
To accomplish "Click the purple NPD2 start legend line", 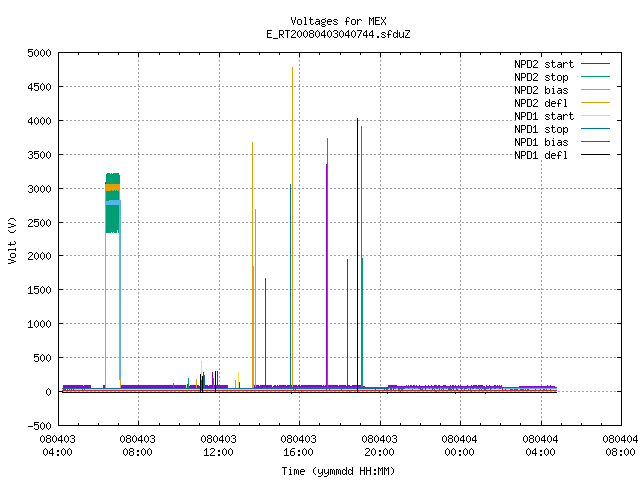I will point(595,64).
